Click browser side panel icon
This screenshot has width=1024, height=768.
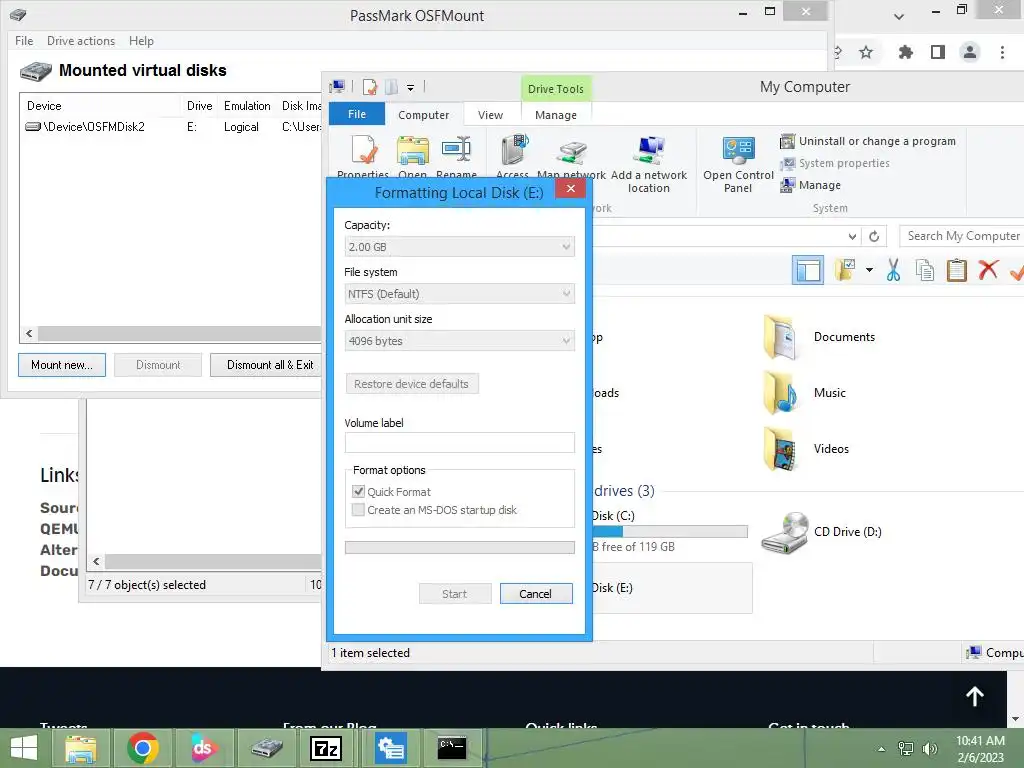click(x=938, y=52)
